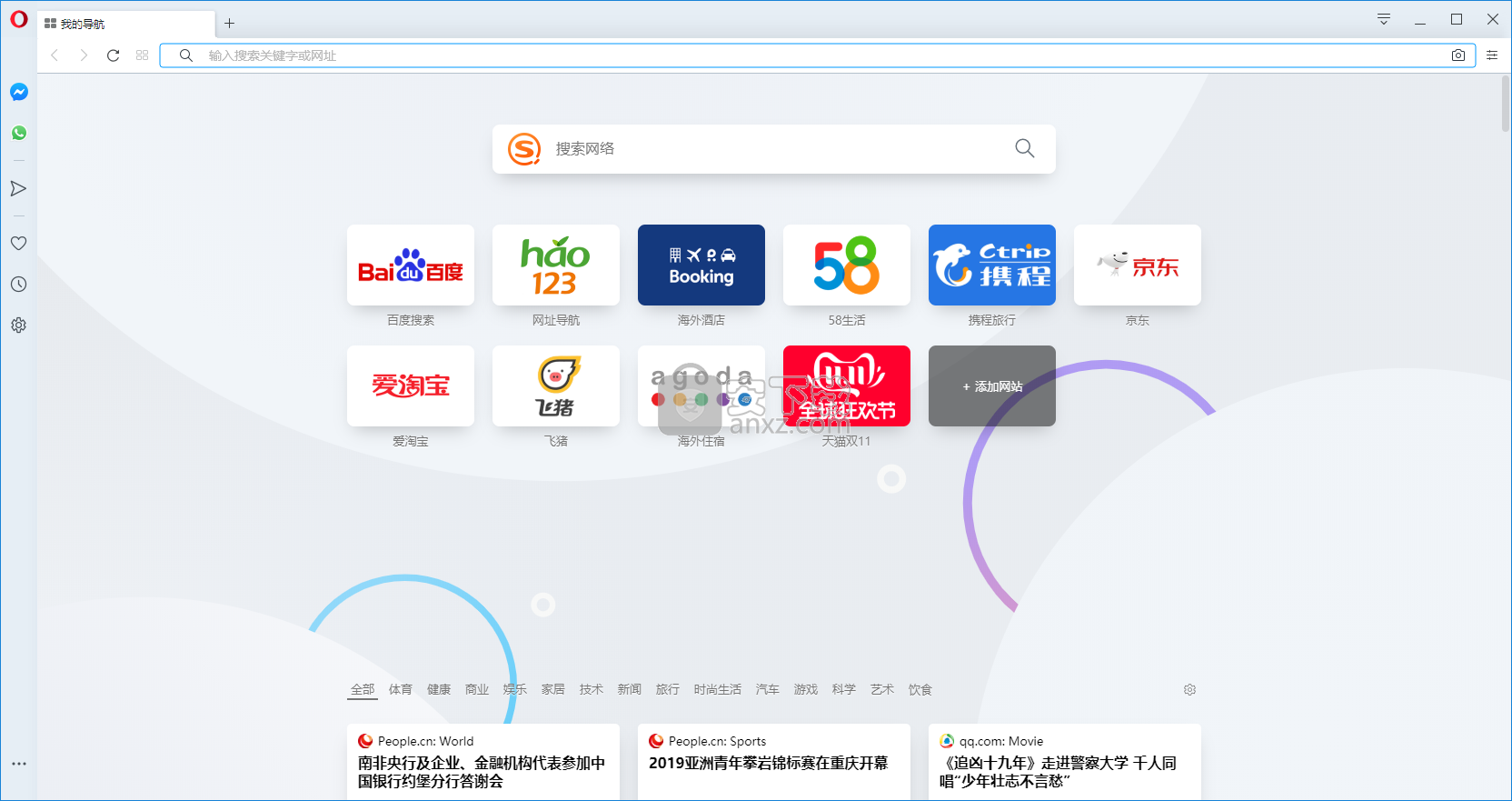Open 京东 speed dial tile
This screenshot has height=801, width=1512.
[1138, 265]
